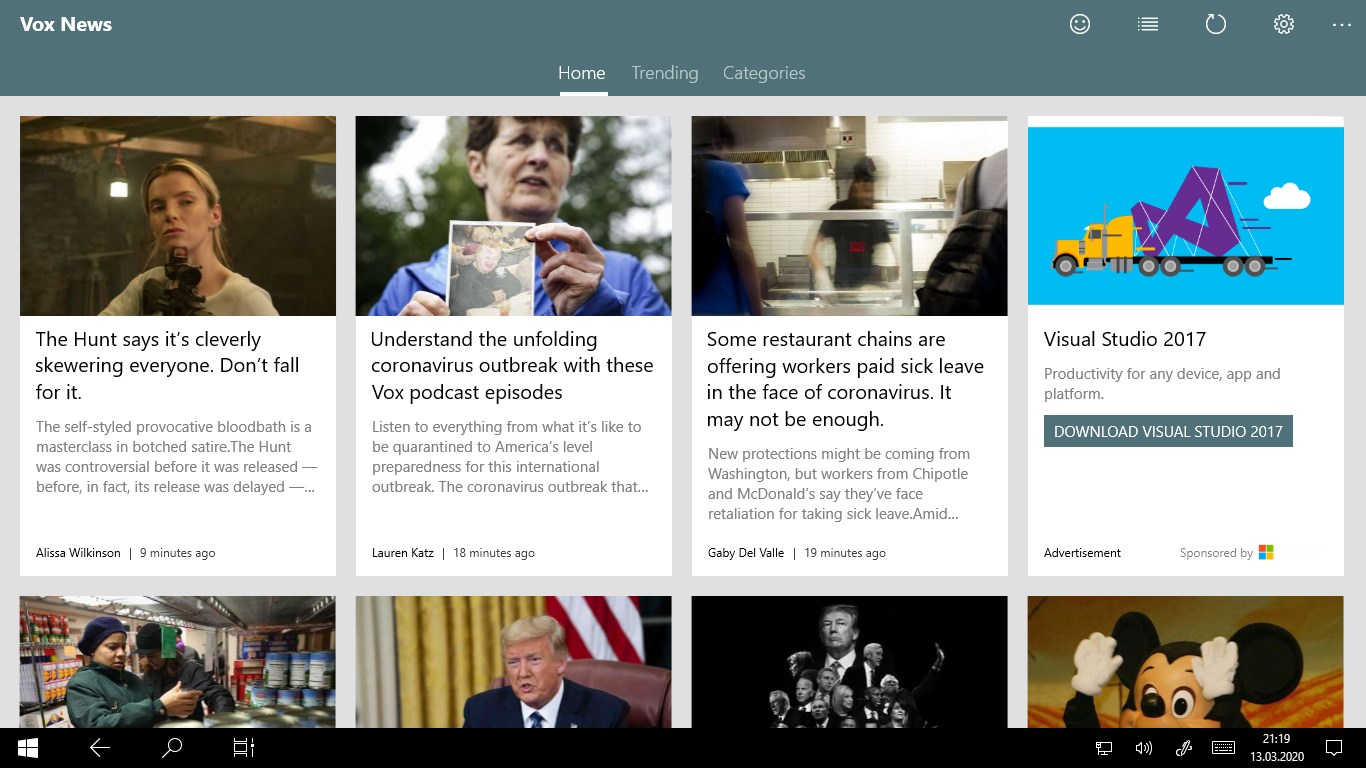Screen dimensions: 1366x768
Task: Switch to the Categories tab
Action: point(764,73)
